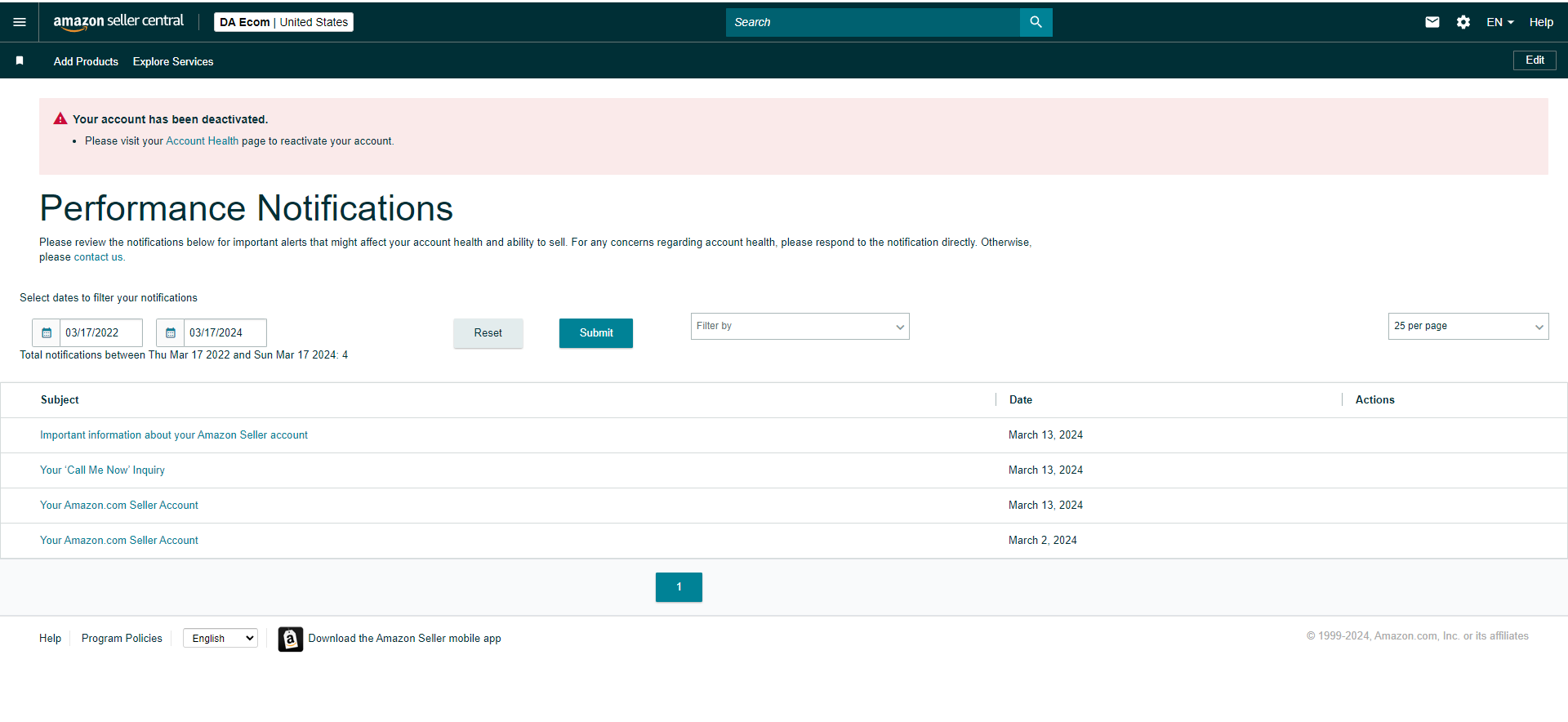
Task: Click the footer Help link
Action: point(50,639)
